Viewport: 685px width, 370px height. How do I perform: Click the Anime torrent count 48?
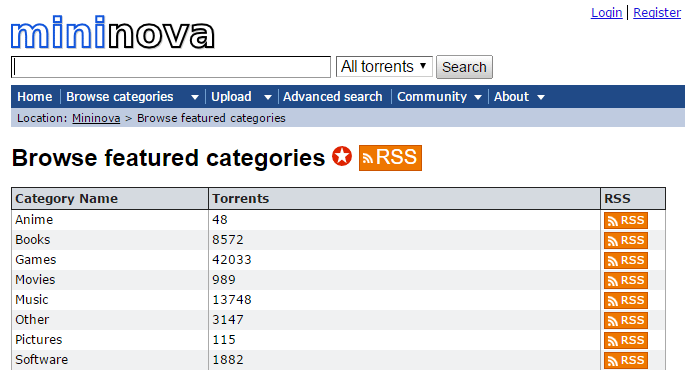tap(220, 219)
